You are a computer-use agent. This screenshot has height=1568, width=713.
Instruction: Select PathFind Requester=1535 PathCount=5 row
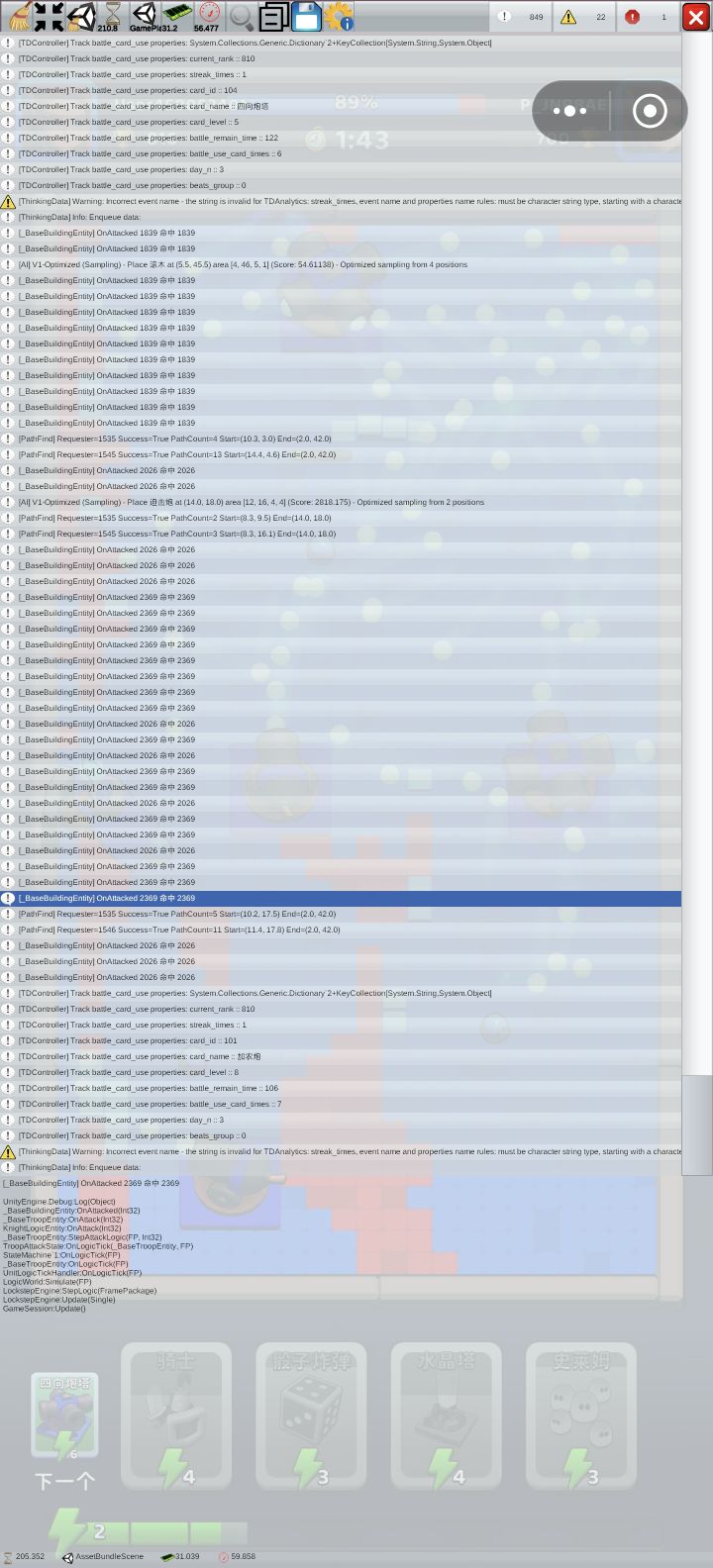pos(341,914)
